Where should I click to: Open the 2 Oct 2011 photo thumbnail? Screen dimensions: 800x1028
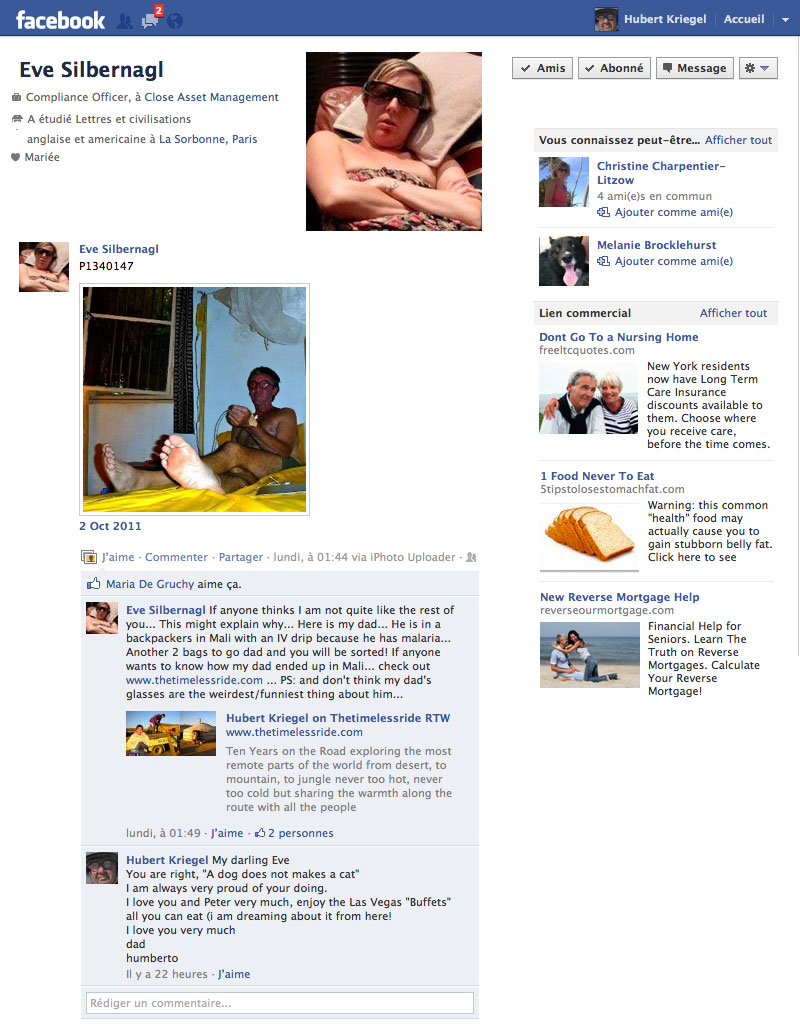(x=194, y=399)
